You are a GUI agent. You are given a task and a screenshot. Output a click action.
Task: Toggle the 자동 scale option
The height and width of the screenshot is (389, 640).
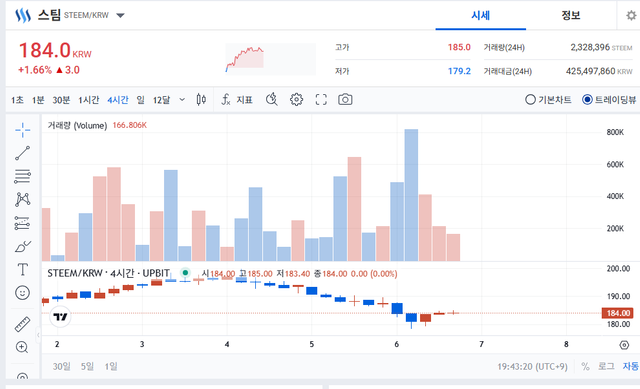coord(631,366)
